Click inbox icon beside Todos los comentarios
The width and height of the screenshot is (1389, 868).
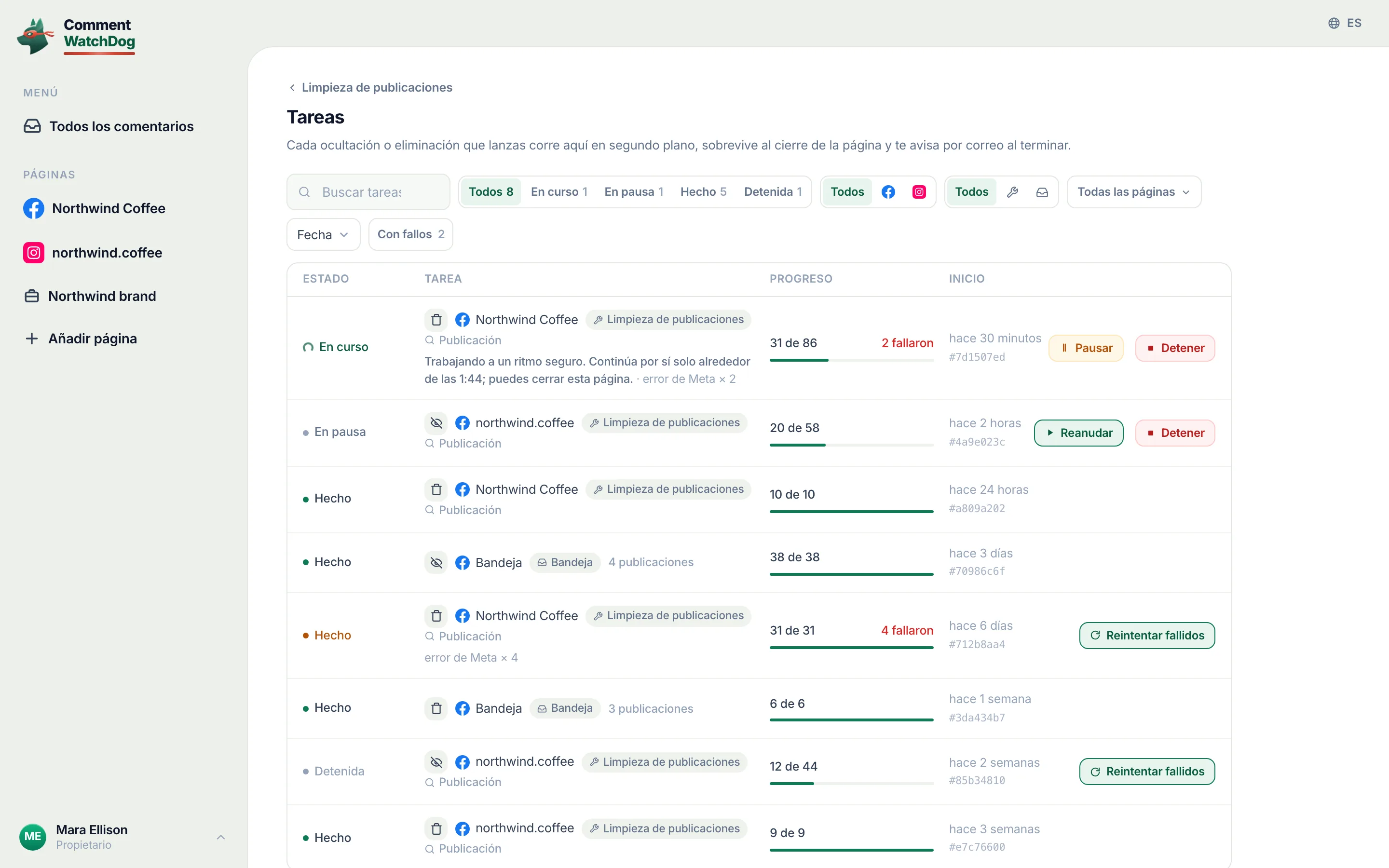32,126
